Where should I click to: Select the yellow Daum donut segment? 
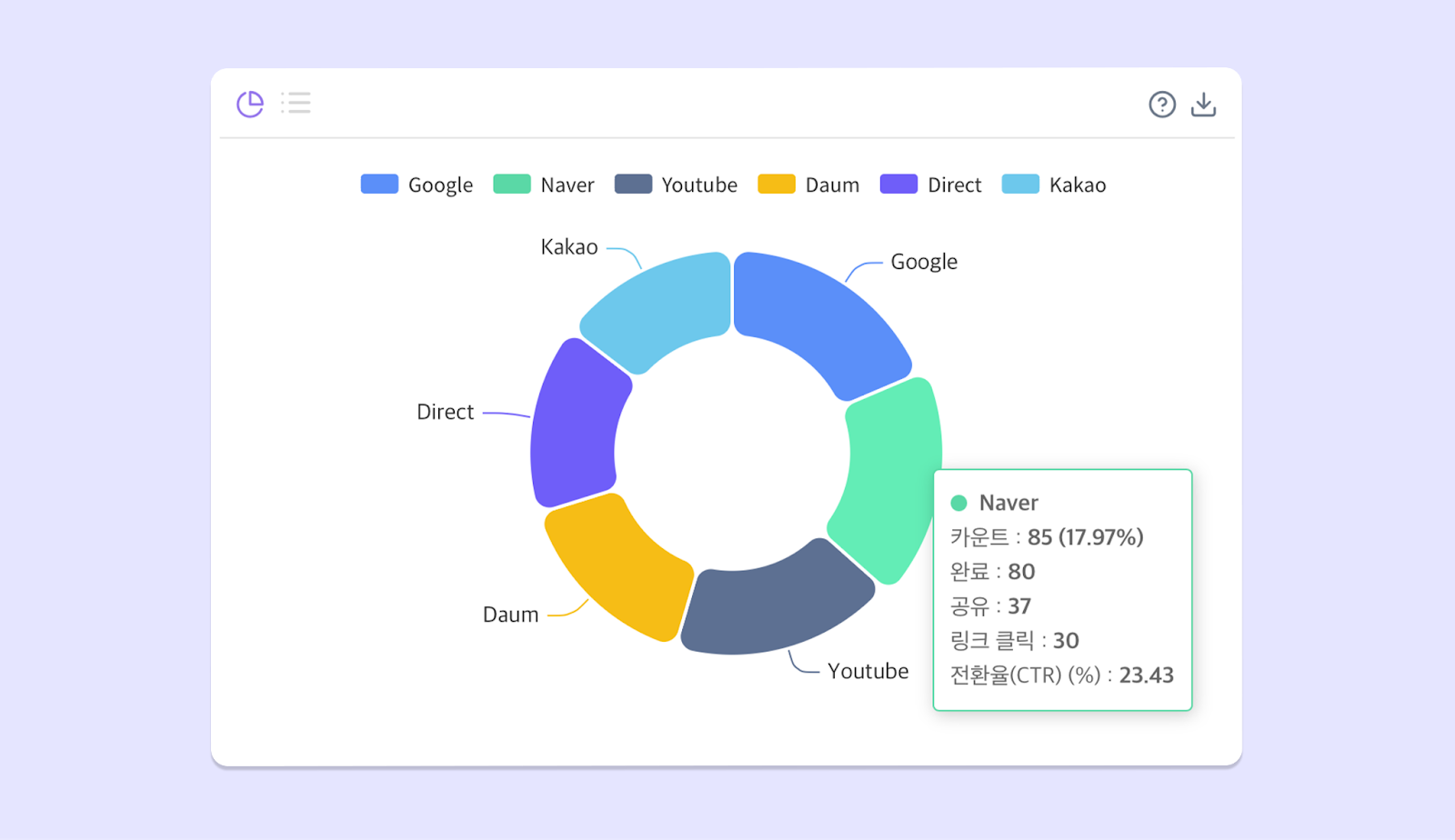coord(618,568)
